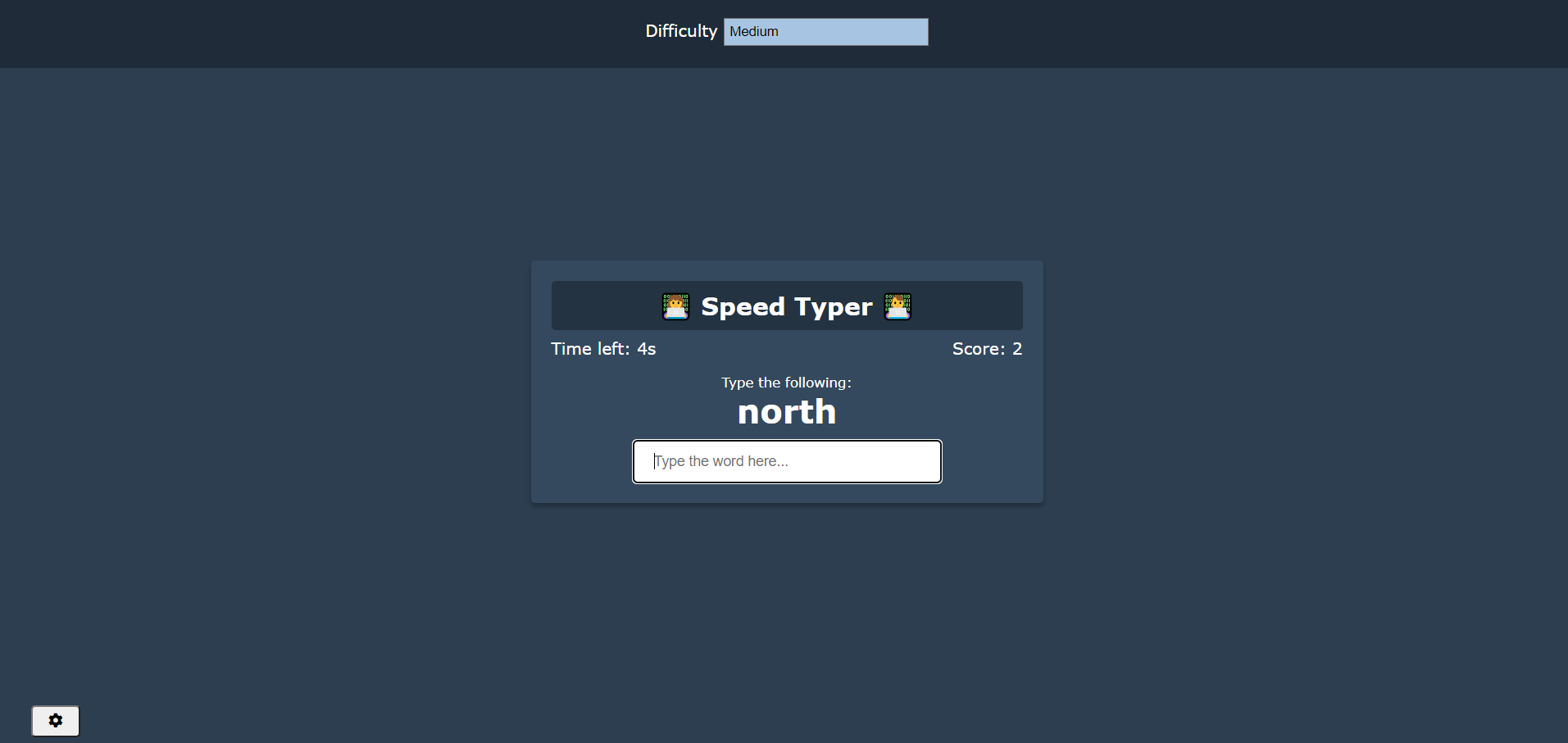Click the Type the following prompt text

tap(786, 382)
